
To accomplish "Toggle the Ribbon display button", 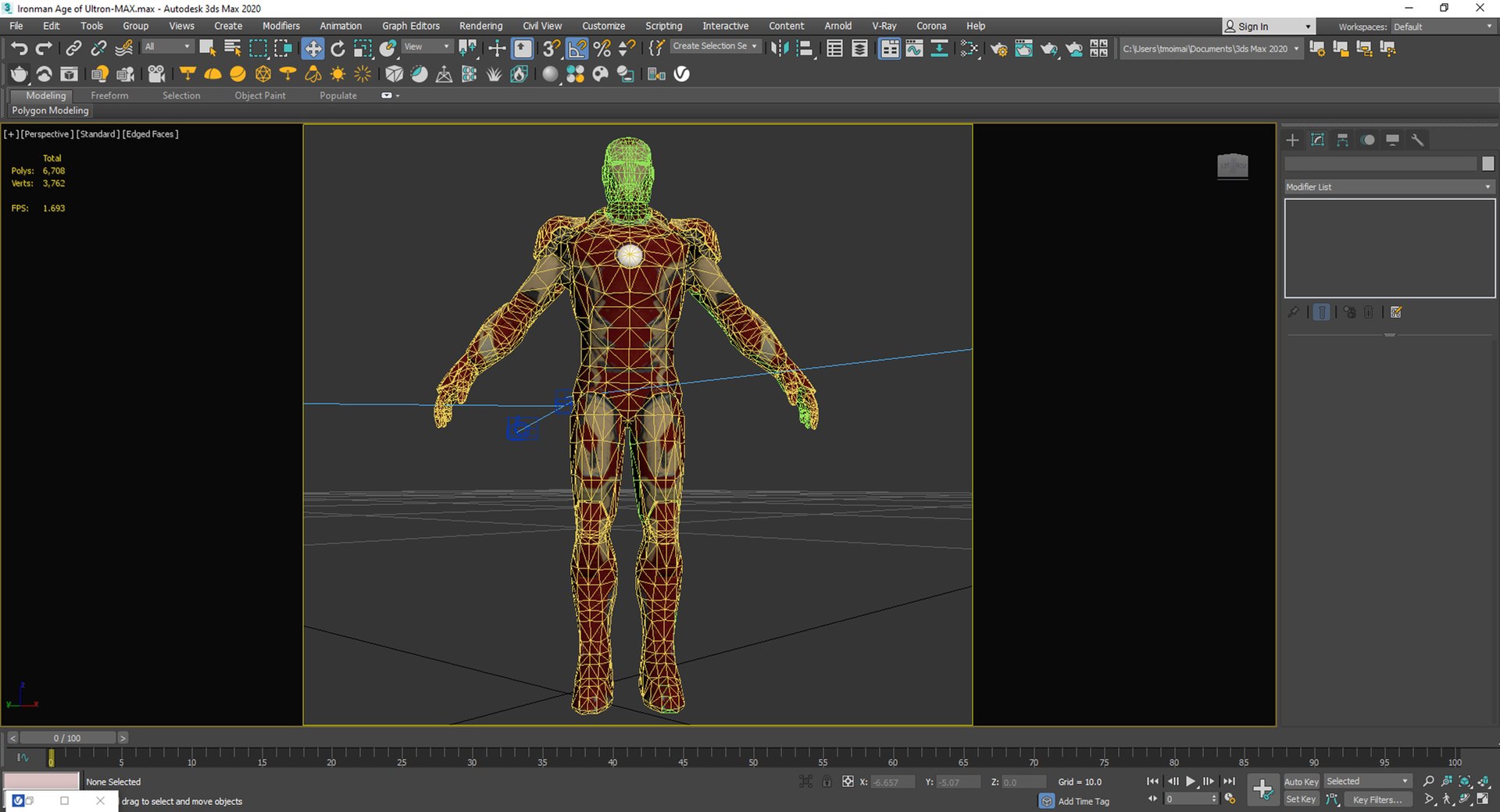I will point(889,48).
